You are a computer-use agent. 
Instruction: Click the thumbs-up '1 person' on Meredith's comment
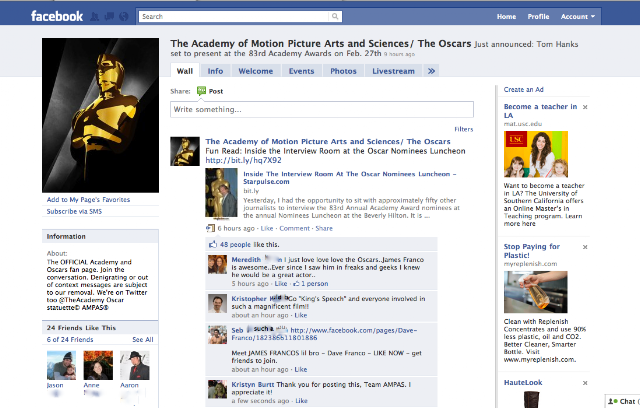click(311, 284)
